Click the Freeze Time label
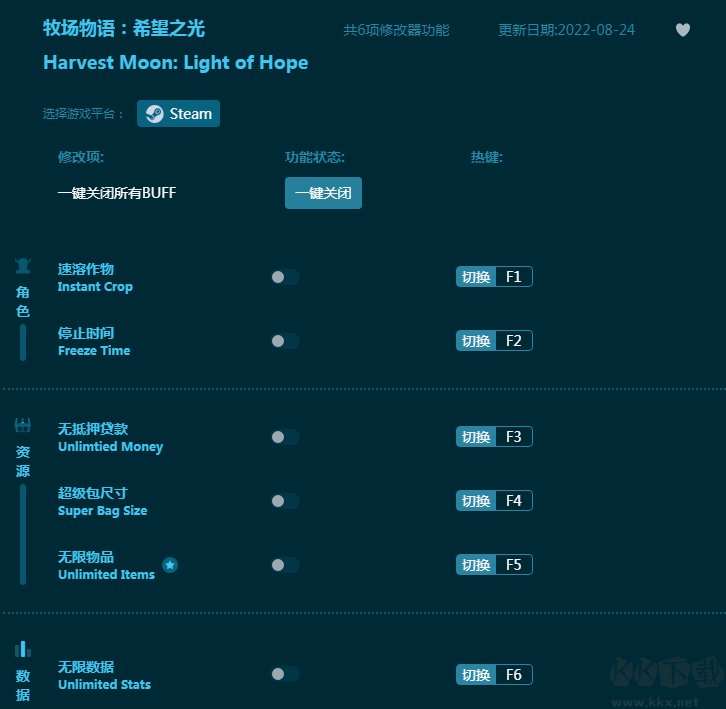This screenshot has height=709, width=726. [x=94, y=351]
